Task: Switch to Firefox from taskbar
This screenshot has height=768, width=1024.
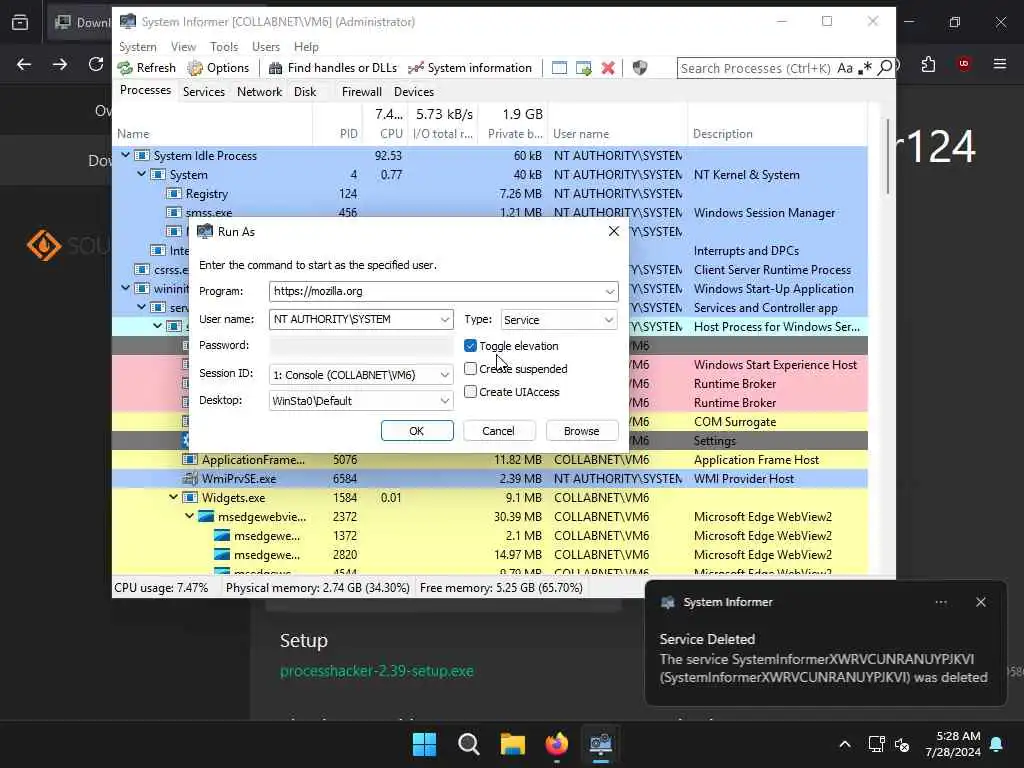Action: pos(556,744)
